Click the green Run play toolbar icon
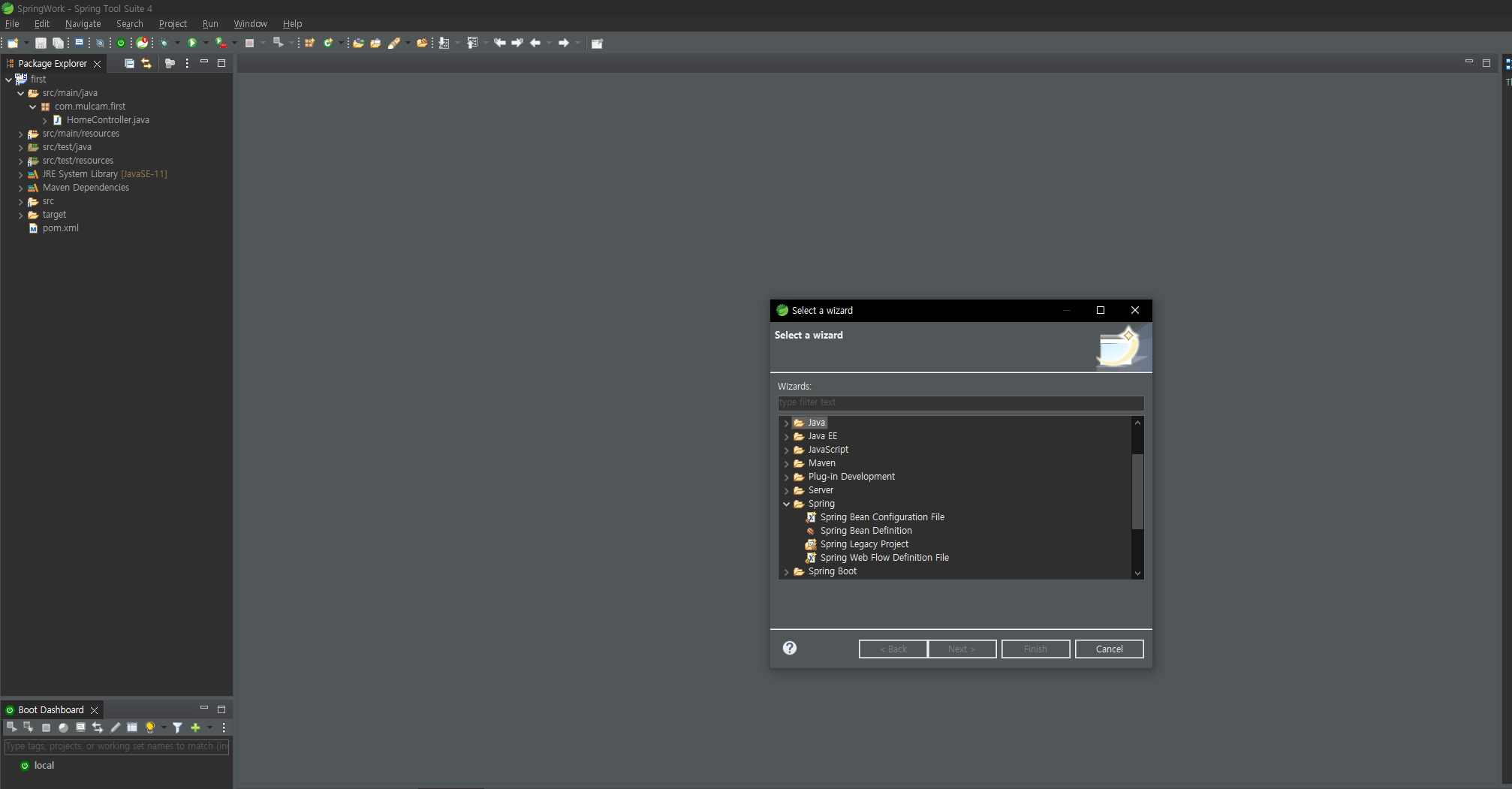 pos(192,43)
